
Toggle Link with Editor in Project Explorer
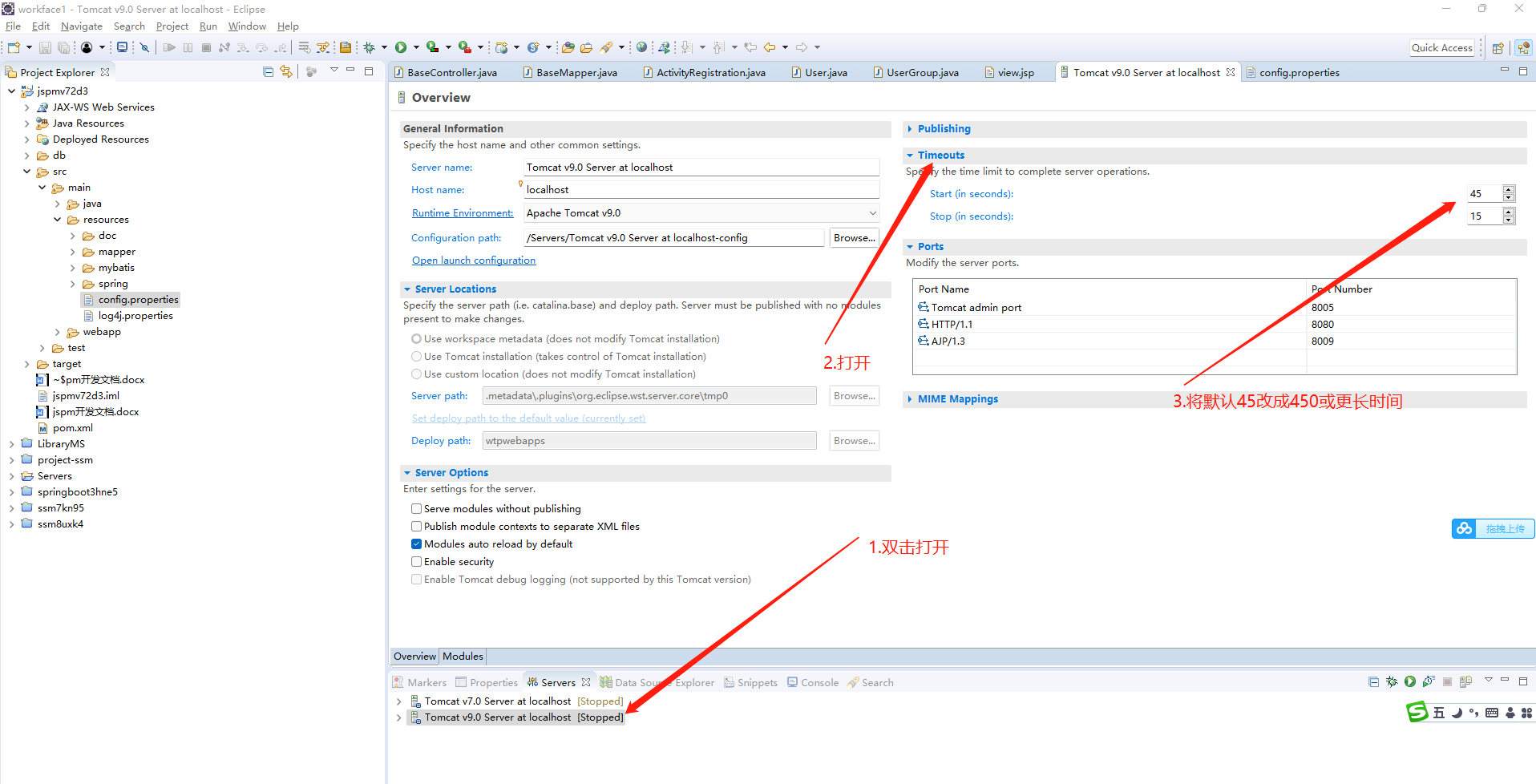point(286,71)
